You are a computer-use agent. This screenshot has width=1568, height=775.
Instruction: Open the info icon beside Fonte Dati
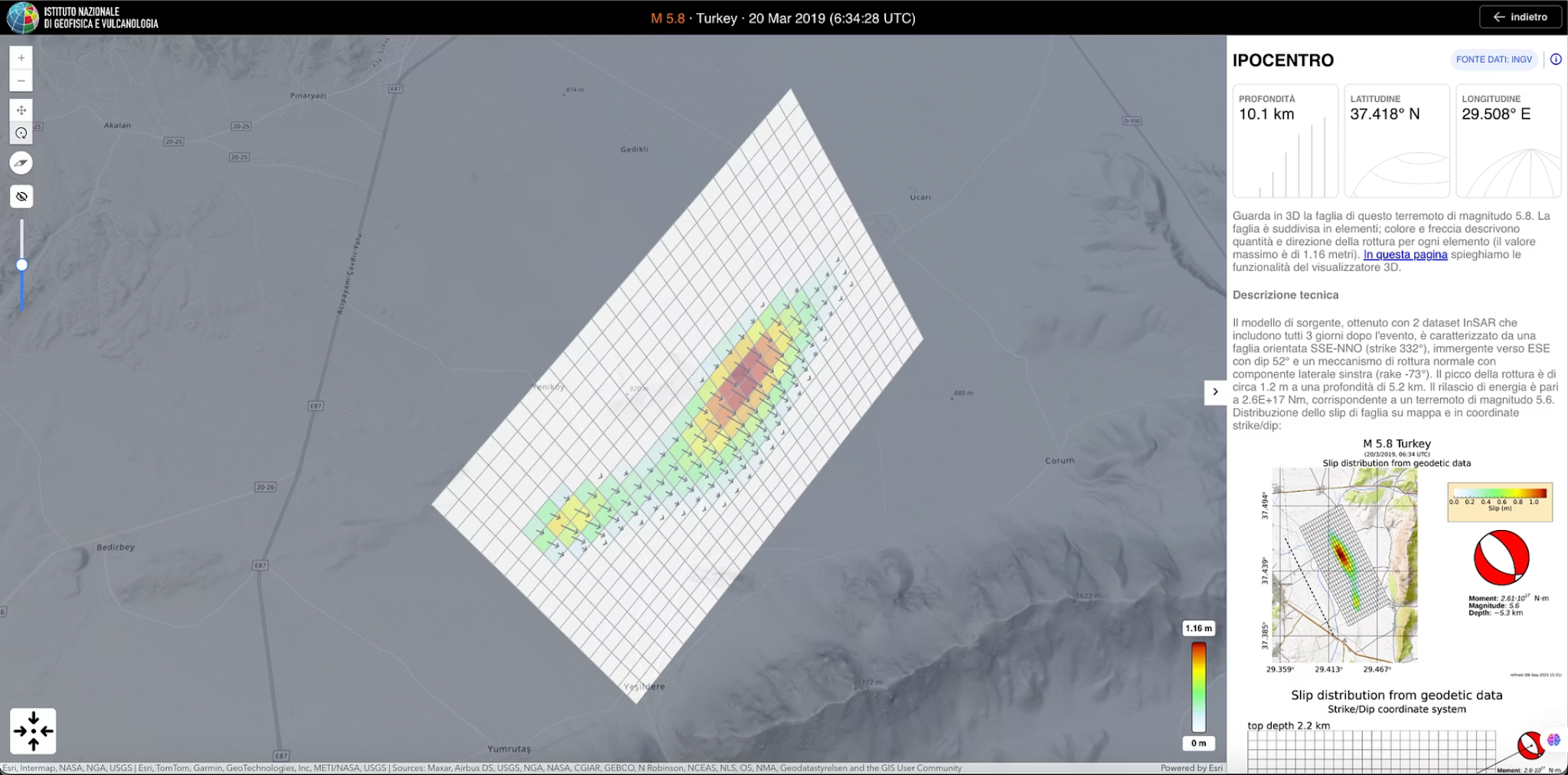tap(1556, 59)
